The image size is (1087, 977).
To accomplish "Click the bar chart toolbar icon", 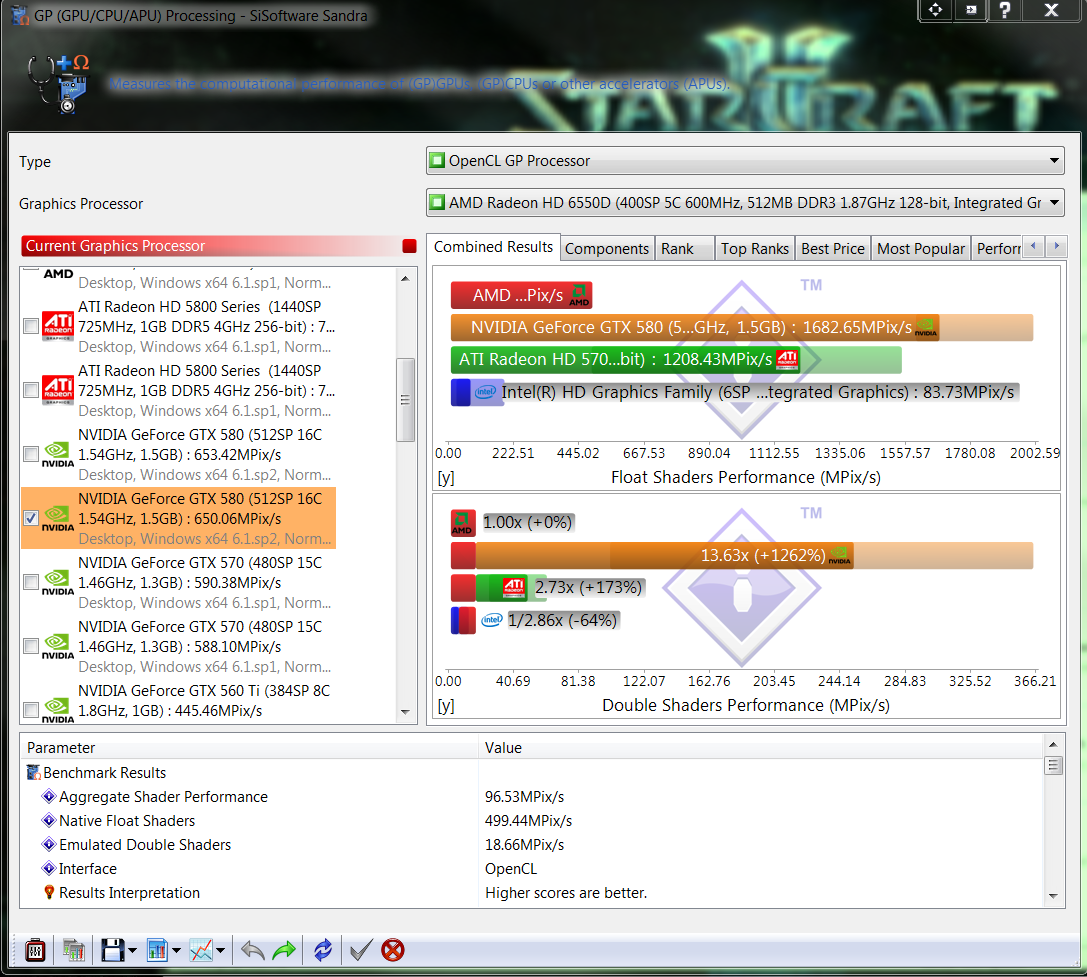I will (x=157, y=949).
